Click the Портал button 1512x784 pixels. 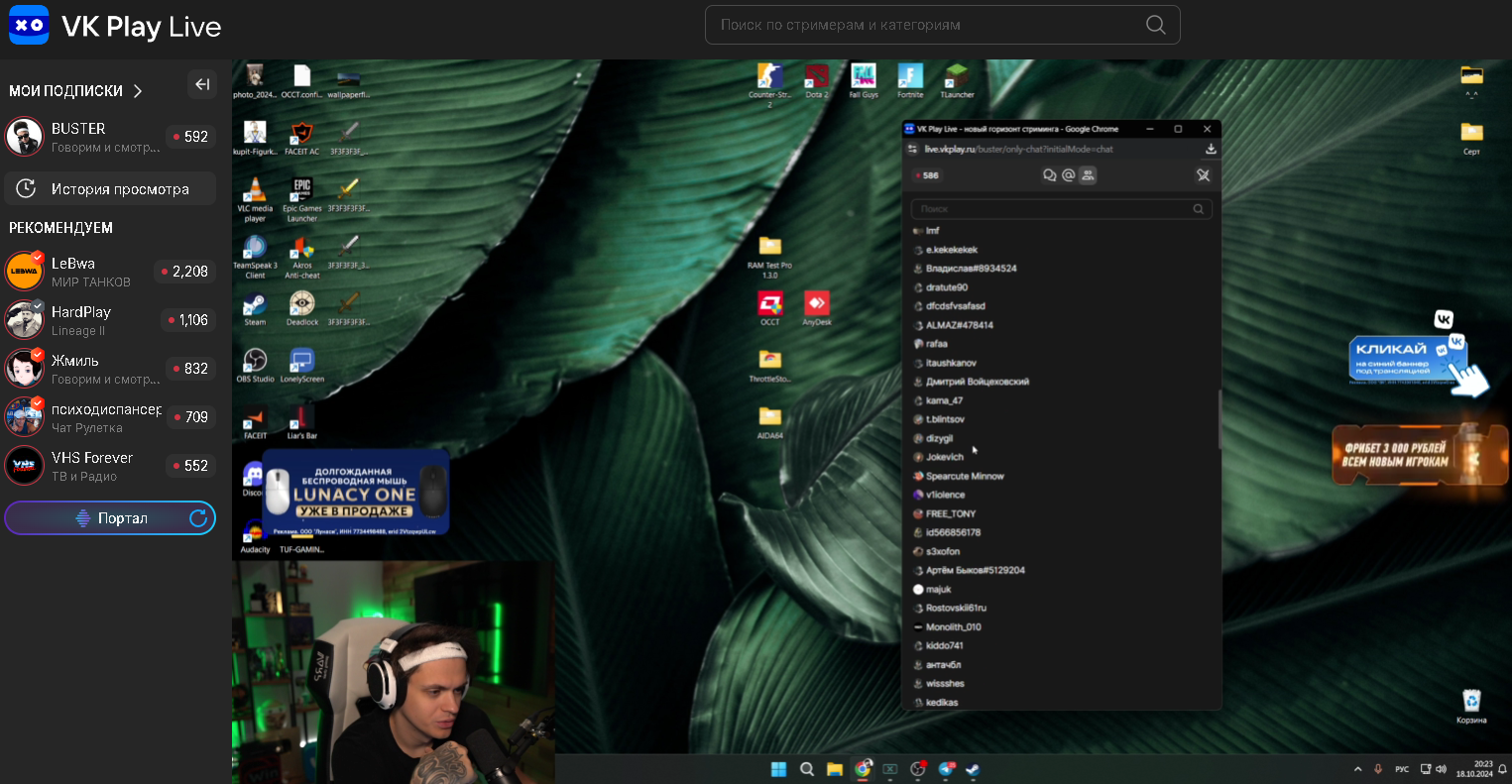click(x=110, y=518)
